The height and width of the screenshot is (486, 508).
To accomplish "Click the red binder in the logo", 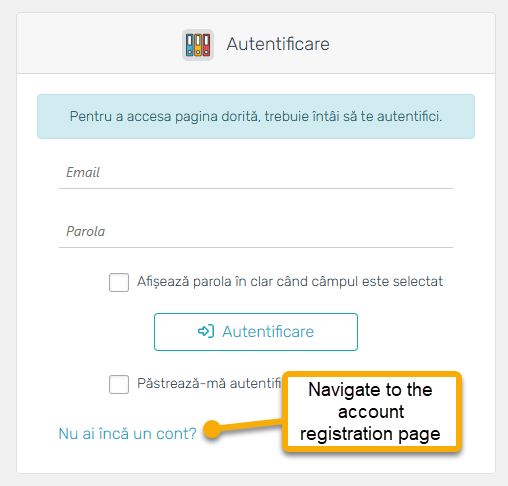I will tap(206, 45).
